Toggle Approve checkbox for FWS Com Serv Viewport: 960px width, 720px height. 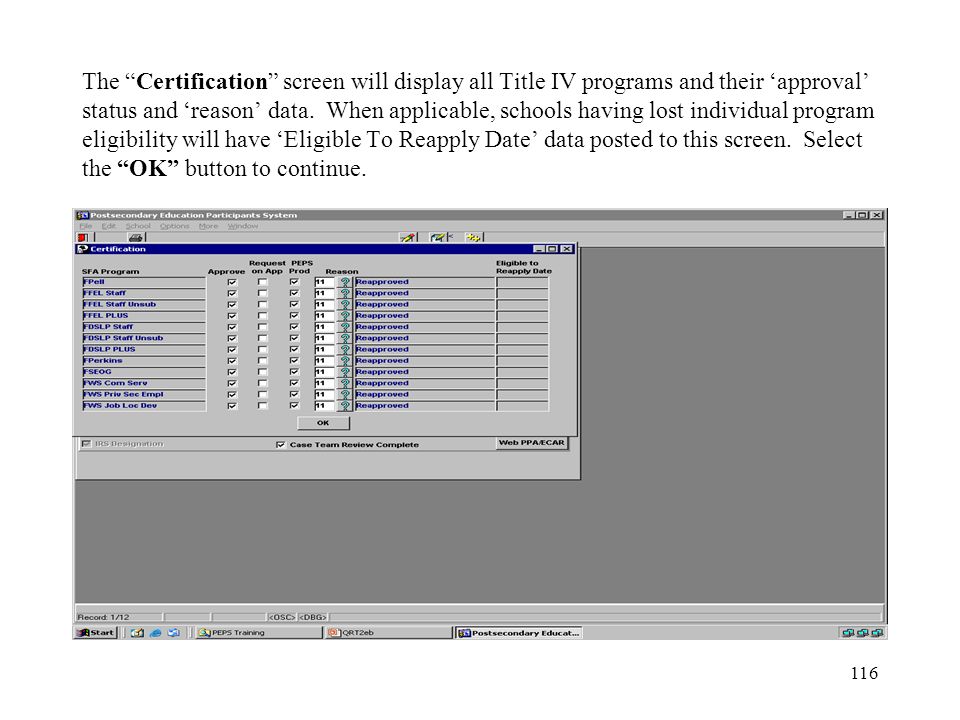pyautogui.click(x=232, y=383)
